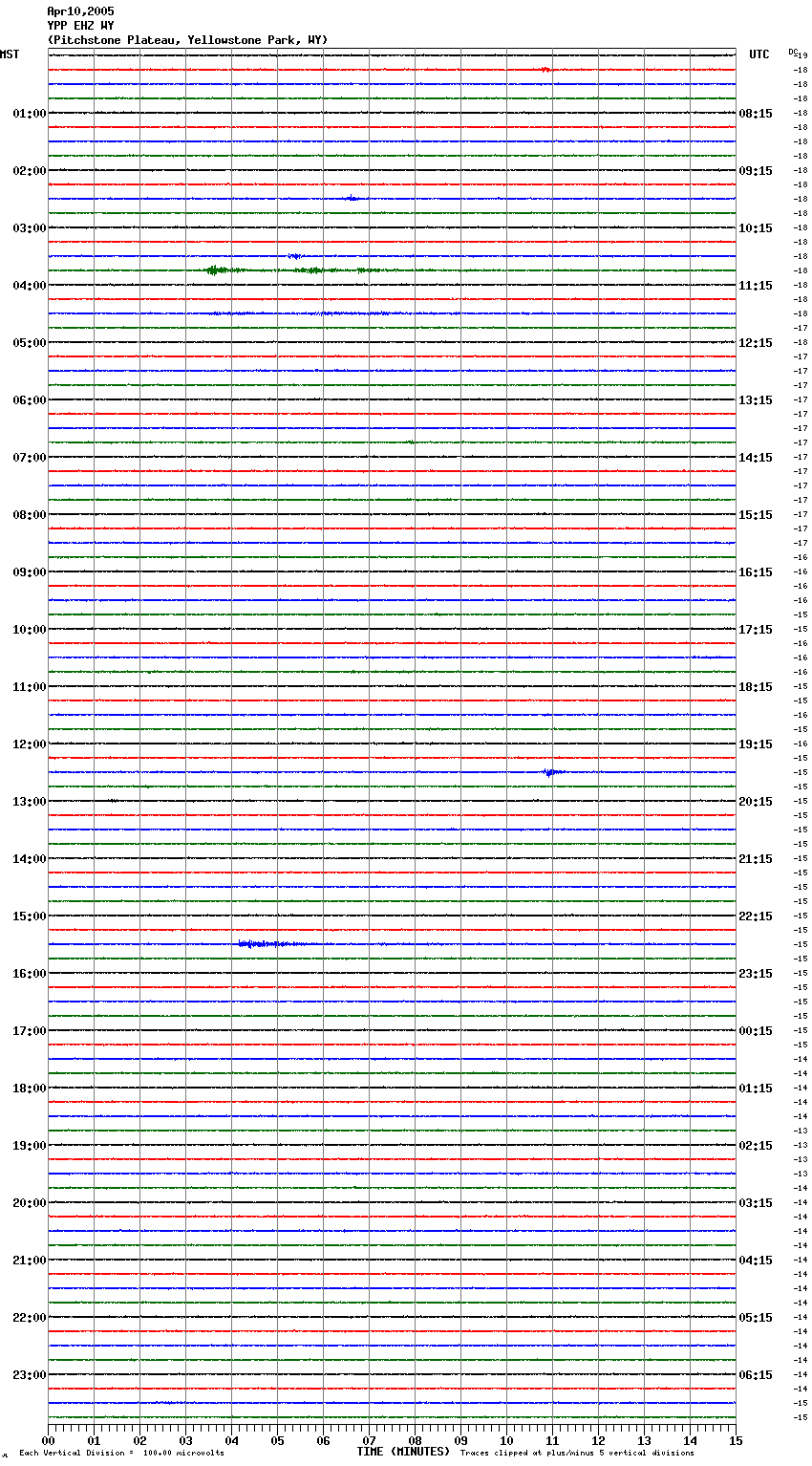Click the 00:15 UTC time label
812x1466 pixels.
click(x=756, y=1031)
